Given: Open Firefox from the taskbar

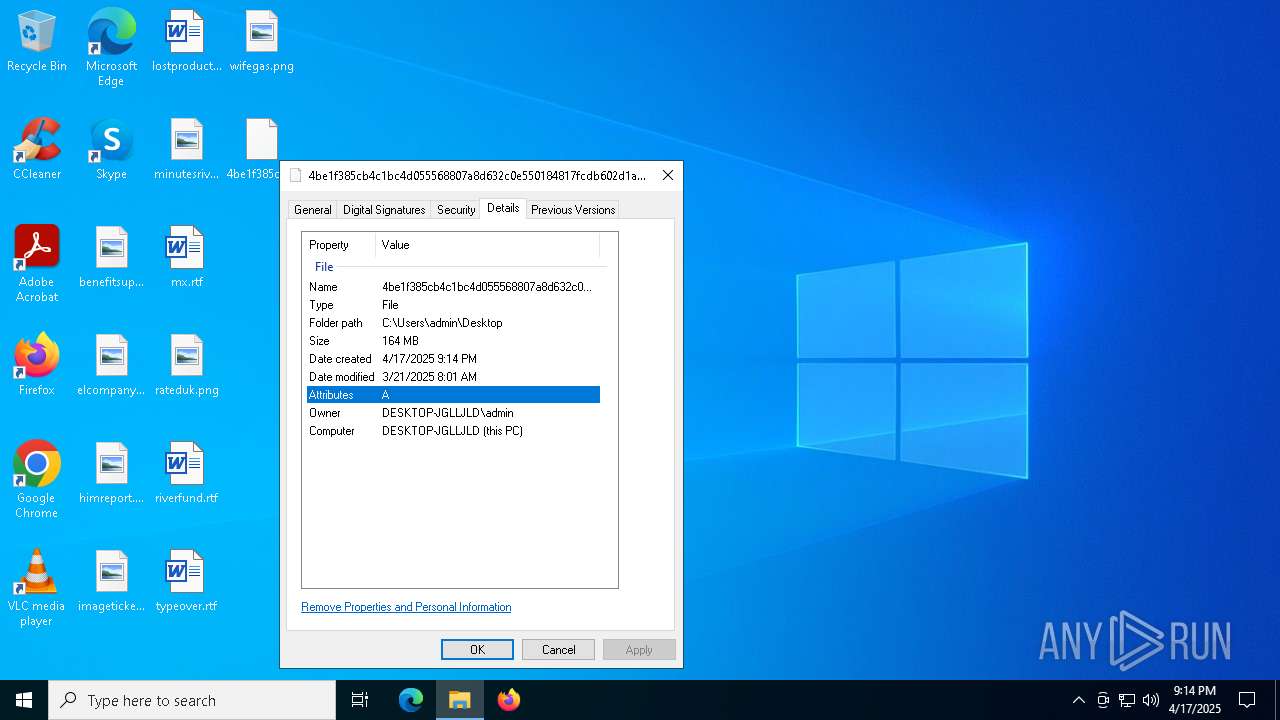Looking at the screenshot, I should 509,700.
